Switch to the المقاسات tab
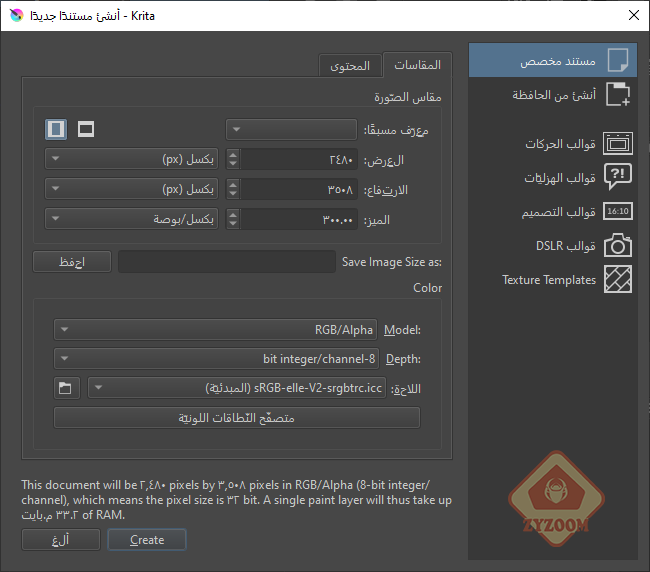Viewport: 650px width, 572px height. coord(417,65)
